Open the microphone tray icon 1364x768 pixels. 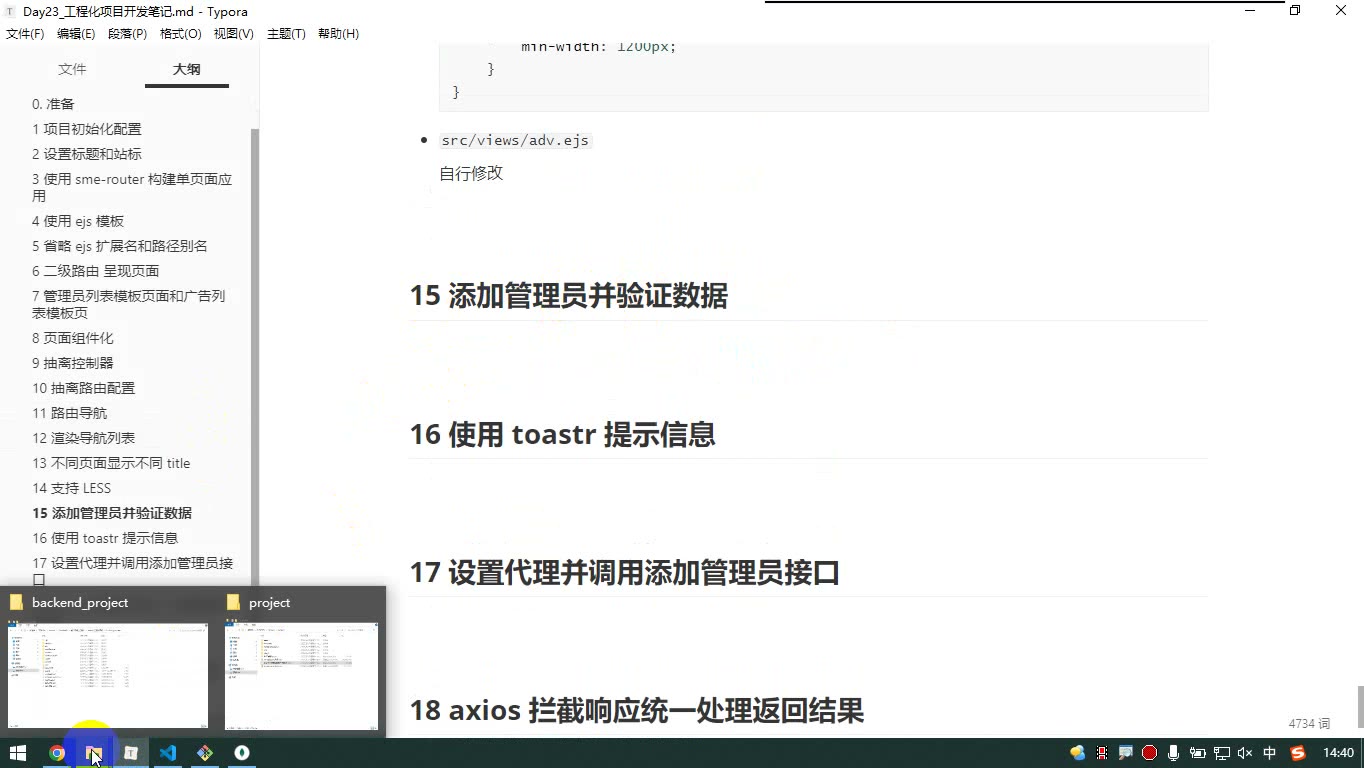click(1174, 753)
